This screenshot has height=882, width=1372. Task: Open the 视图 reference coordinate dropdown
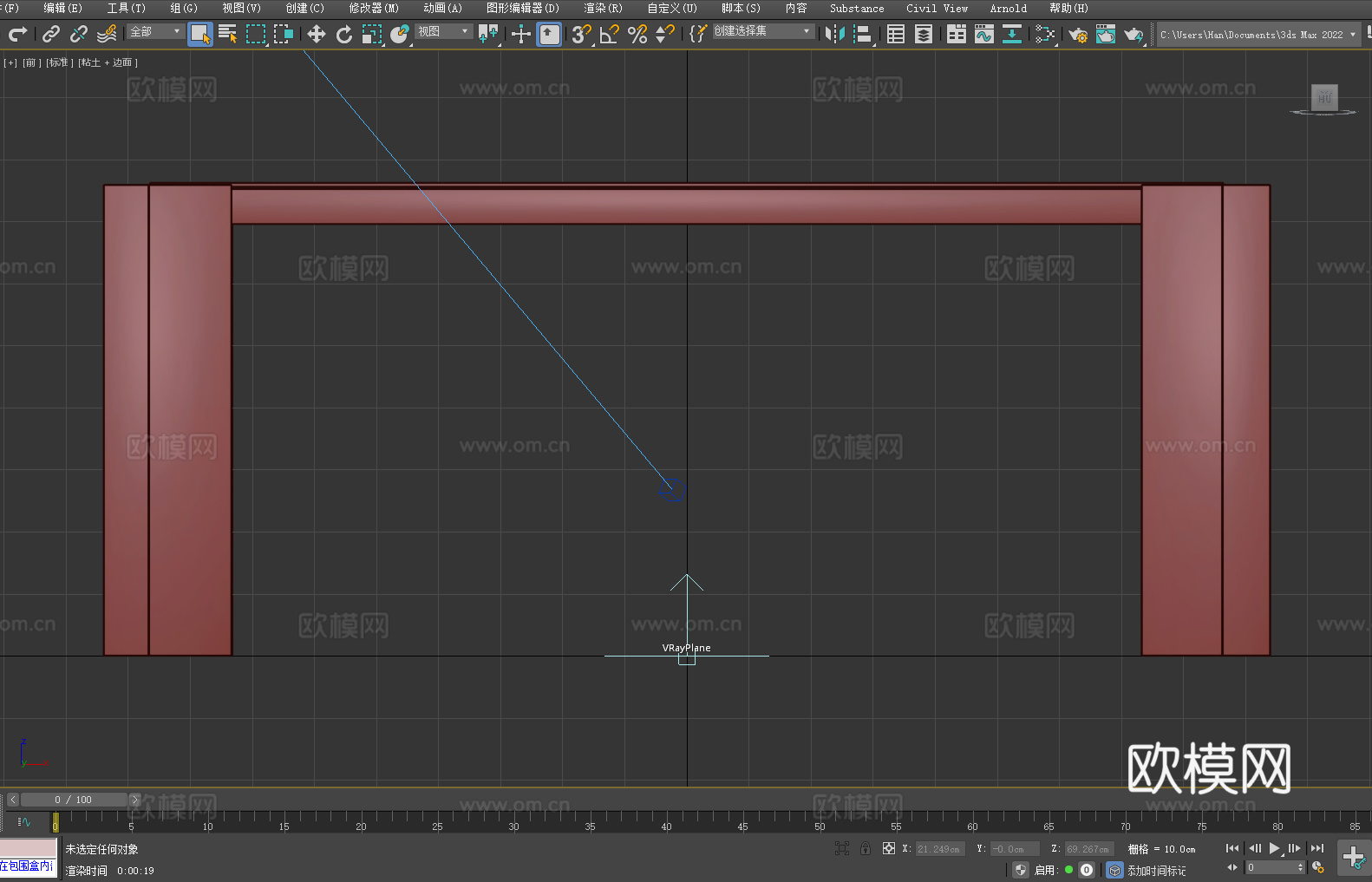tap(443, 31)
